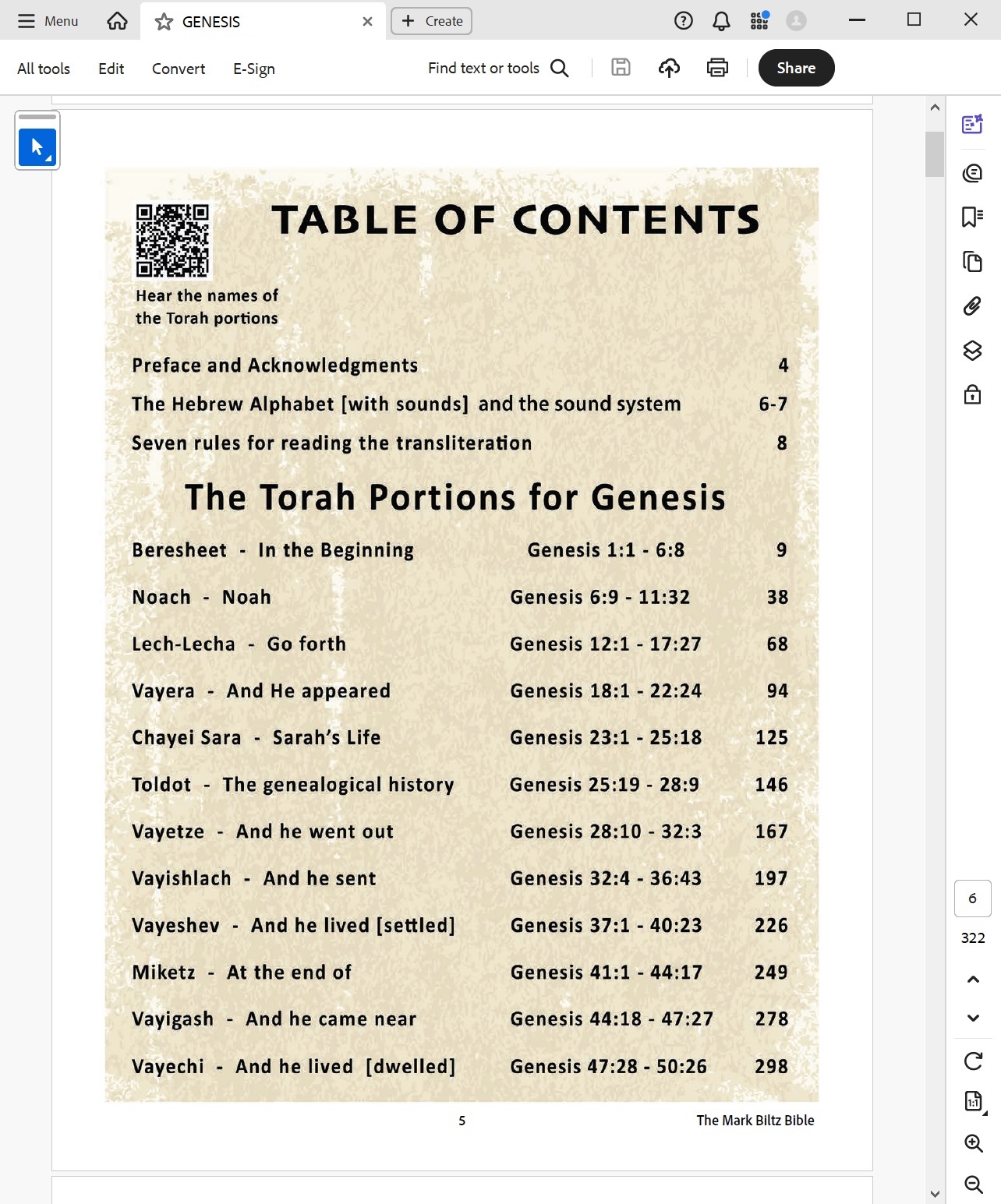Image resolution: width=1001 pixels, height=1204 pixels.
Task: Open All tools panel
Action: click(x=44, y=69)
